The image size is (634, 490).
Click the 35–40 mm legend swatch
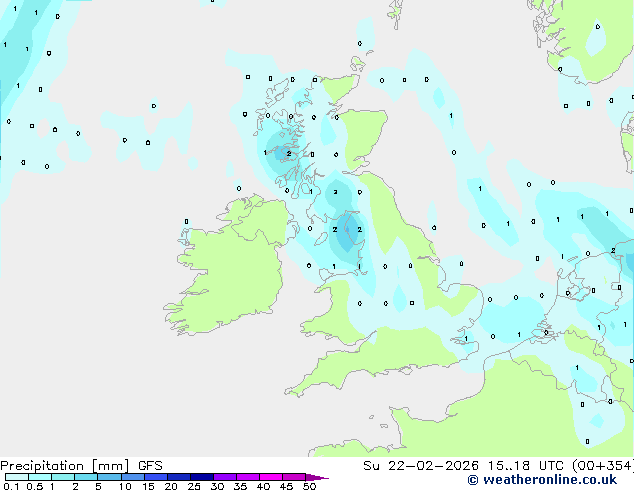(x=248, y=477)
